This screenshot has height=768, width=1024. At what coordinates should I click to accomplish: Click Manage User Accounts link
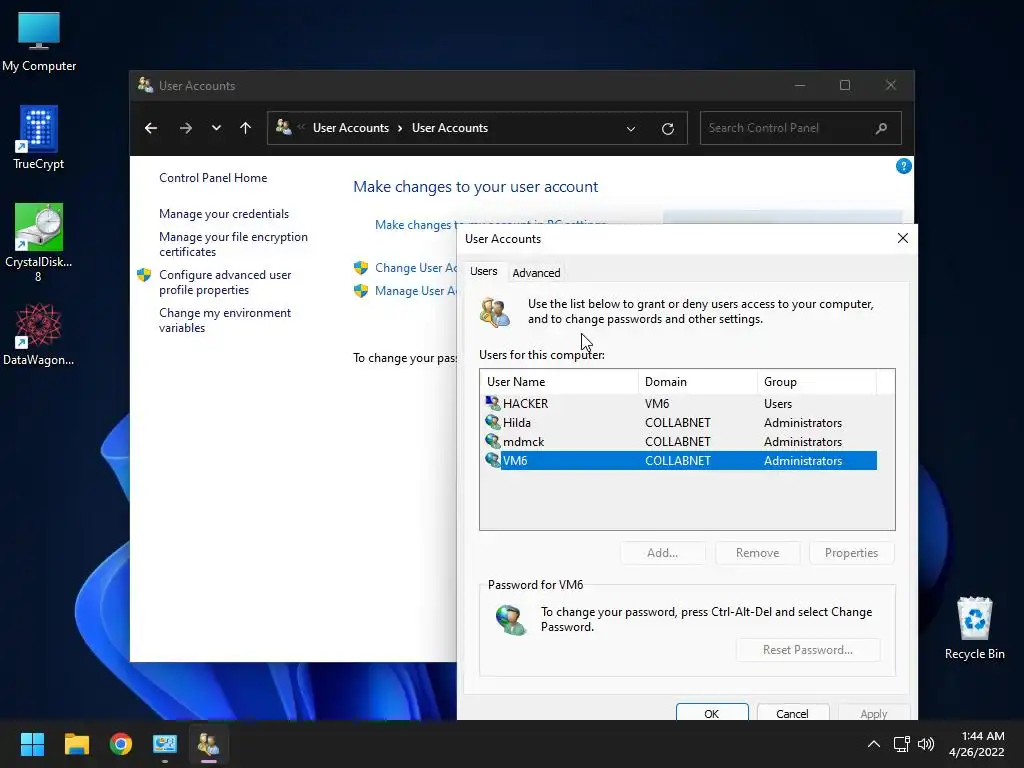(x=415, y=291)
